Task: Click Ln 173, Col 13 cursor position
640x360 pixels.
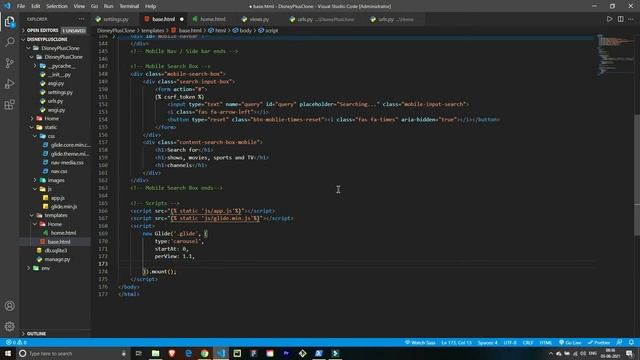Action: [x=456, y=342]
